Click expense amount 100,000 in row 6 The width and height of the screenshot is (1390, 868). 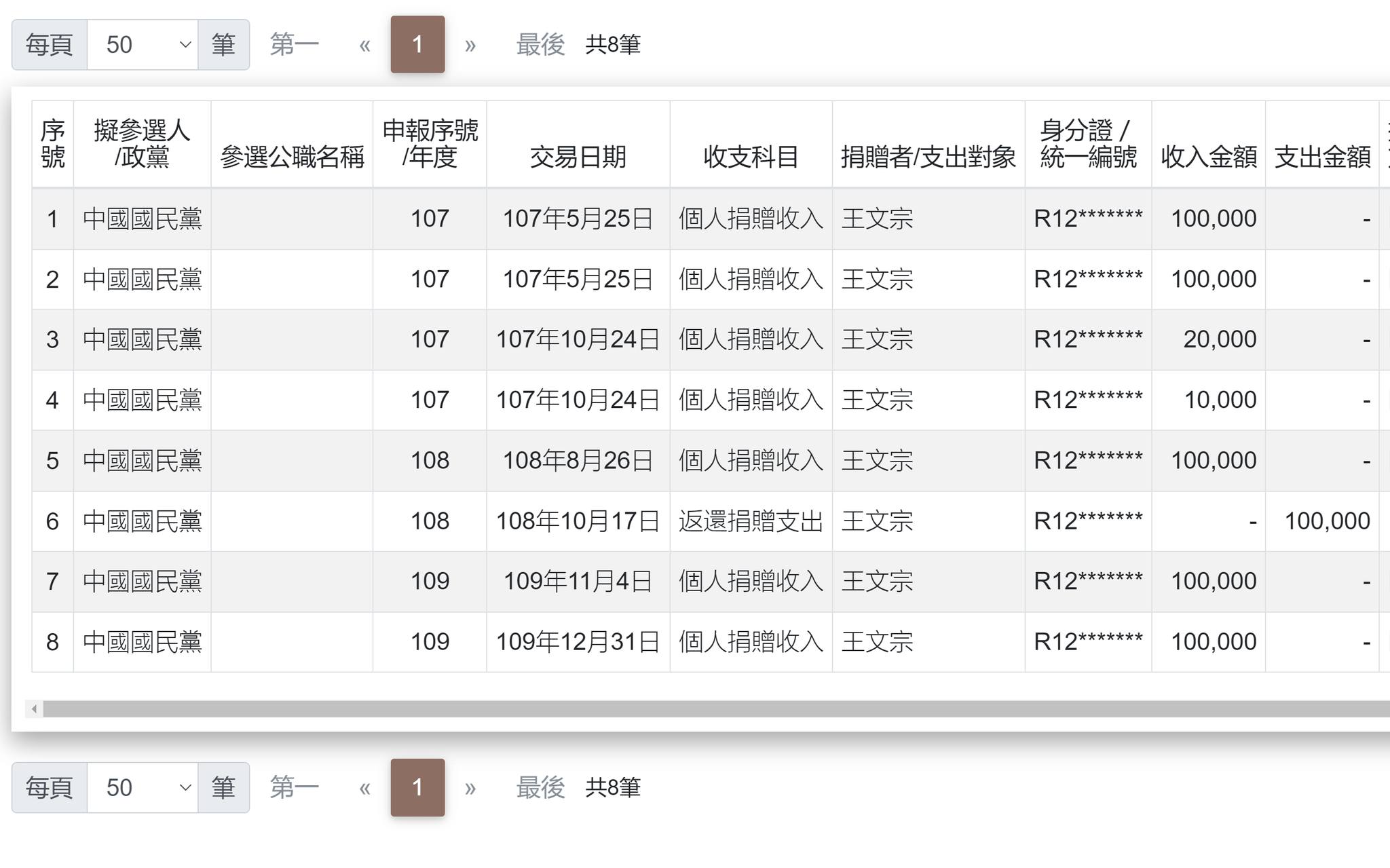pyautogui.click(x=1327, y=521)
